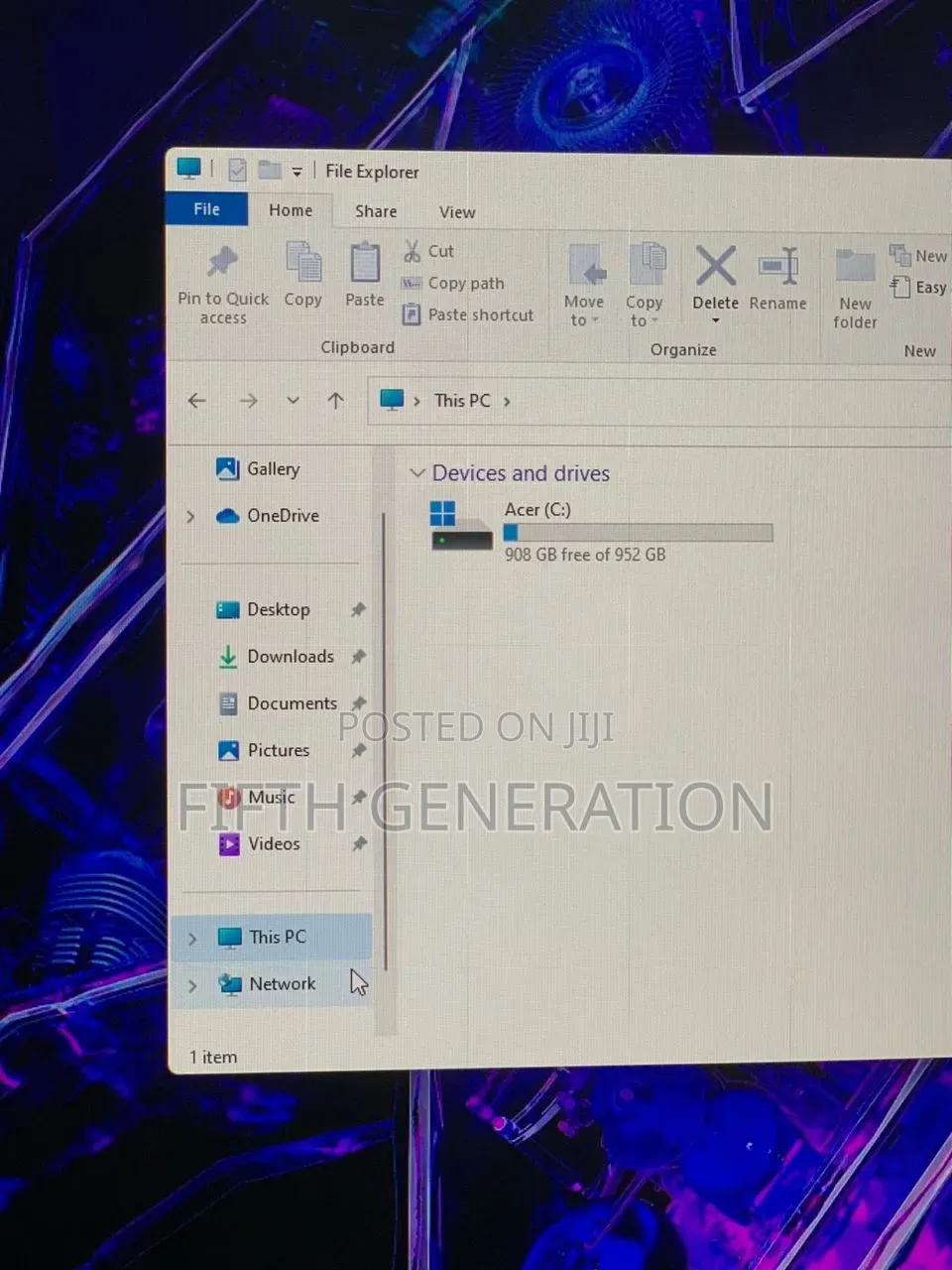The width and height of the screenshot is (952, 1270).
Task: Open the Music folder in sidebar
Action: 257,797
